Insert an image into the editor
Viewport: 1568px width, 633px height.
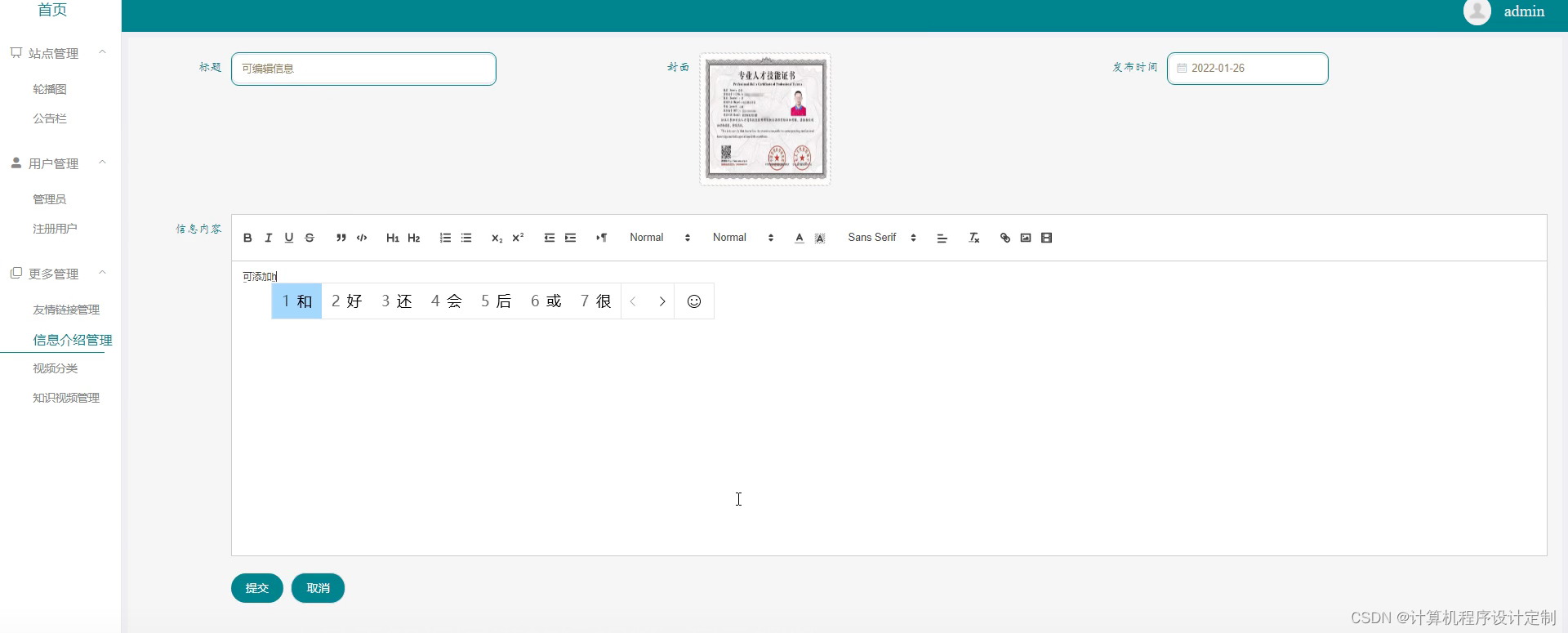click(x=1026, y=238)
